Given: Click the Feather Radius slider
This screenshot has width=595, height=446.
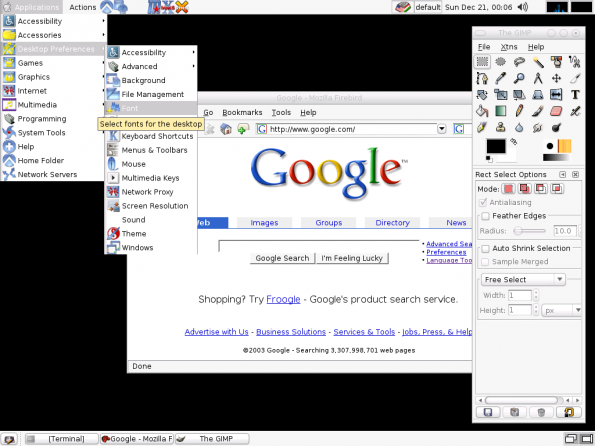Looking at the screenshot, I should coord(529,230).
